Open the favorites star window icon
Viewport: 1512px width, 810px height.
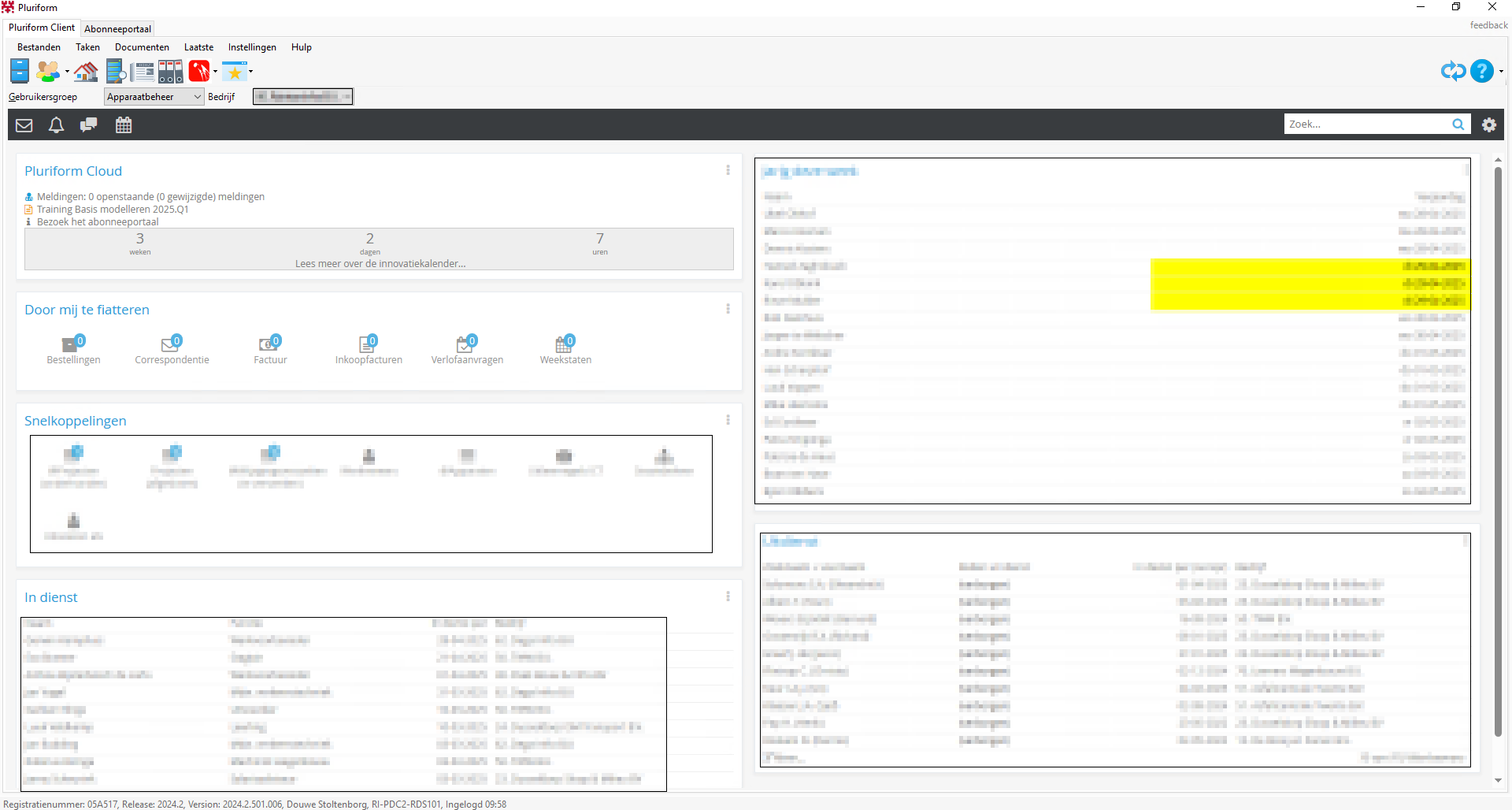[x=235, y=71]
